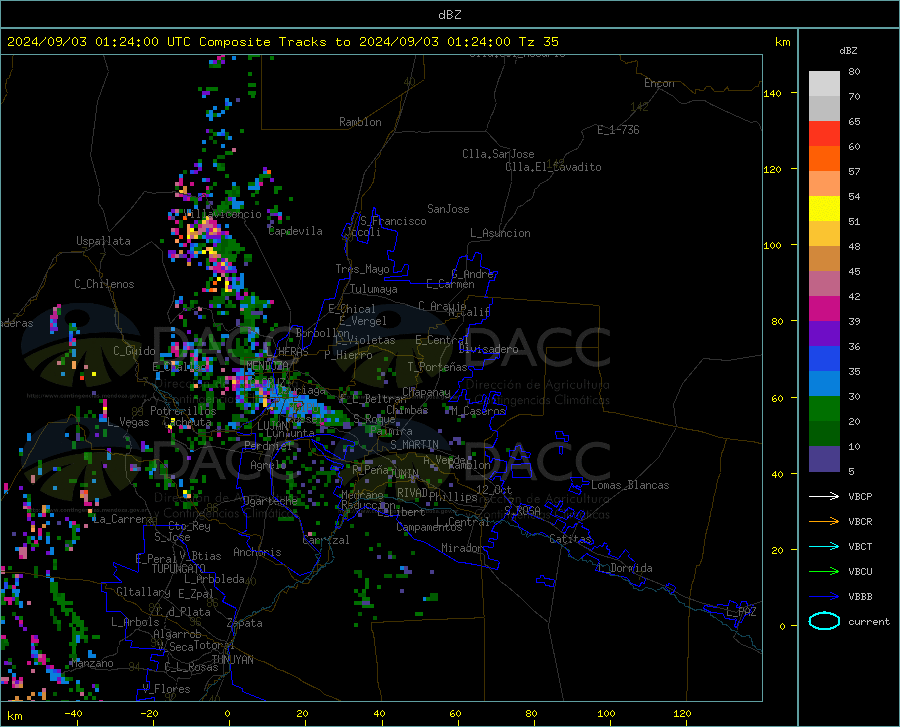Click the 'Clla.El_Cavadito' map label
This screenshot has height=727, width=900.
[x=553, y=167]
